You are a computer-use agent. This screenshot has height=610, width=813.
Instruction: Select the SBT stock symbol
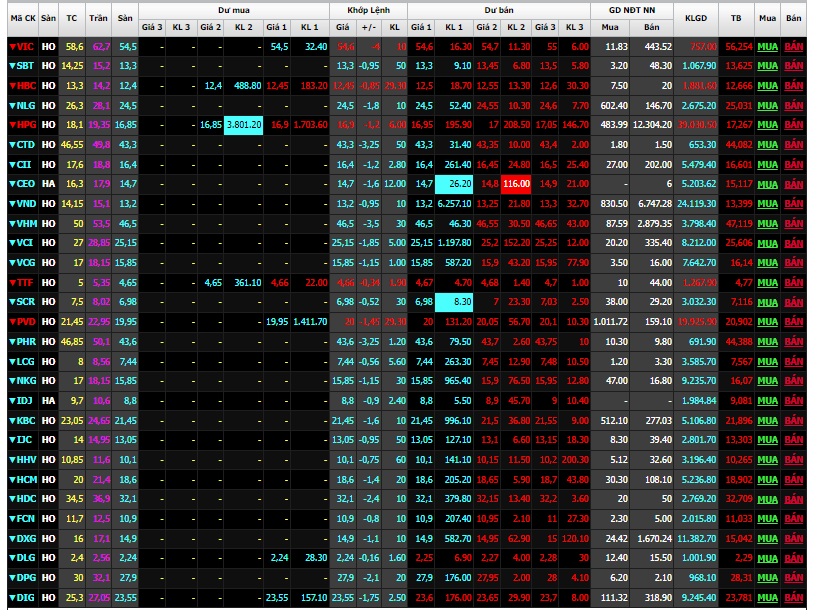tap(25, 66)
